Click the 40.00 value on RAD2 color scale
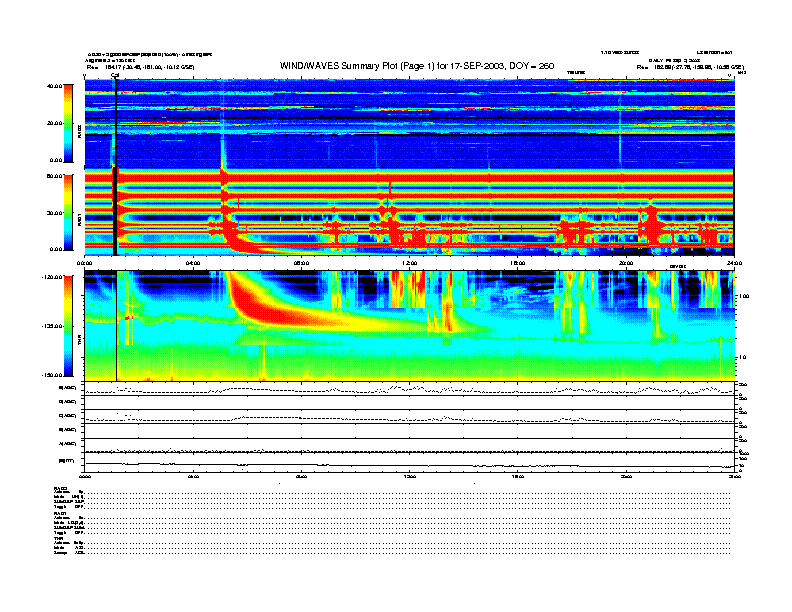Viewport: 792px width, 612px height. coord(54,86)
